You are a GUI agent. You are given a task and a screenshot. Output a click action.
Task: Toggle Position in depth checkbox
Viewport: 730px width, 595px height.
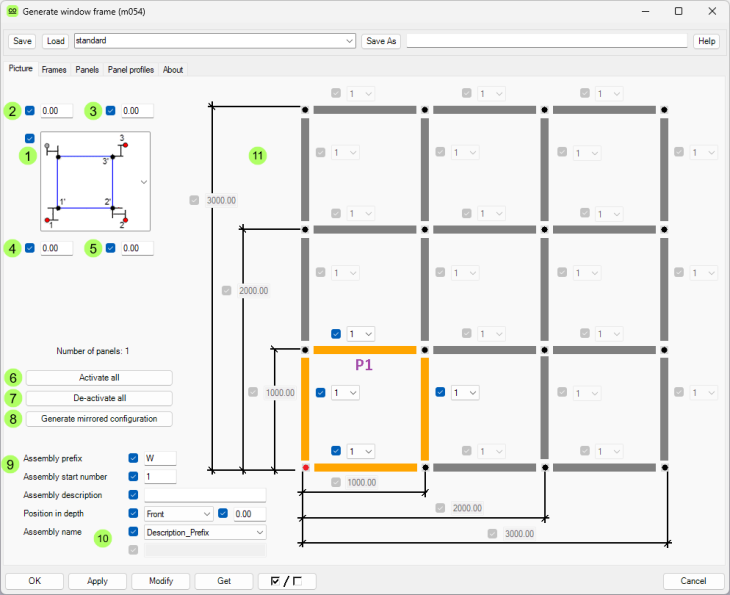pyautogui.click(x=133, y=513)
